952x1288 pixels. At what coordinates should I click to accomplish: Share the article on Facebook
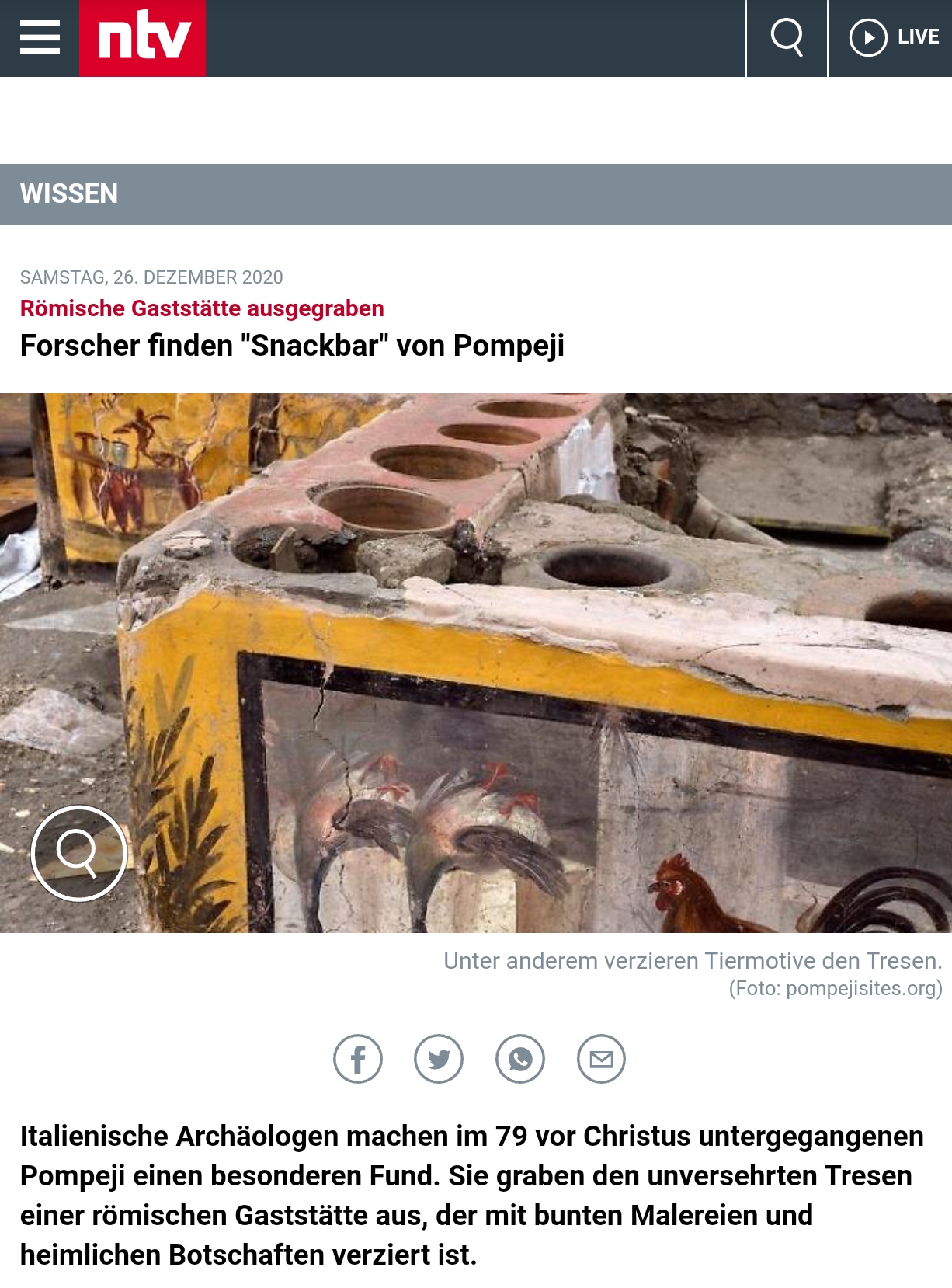[358, 1059]
